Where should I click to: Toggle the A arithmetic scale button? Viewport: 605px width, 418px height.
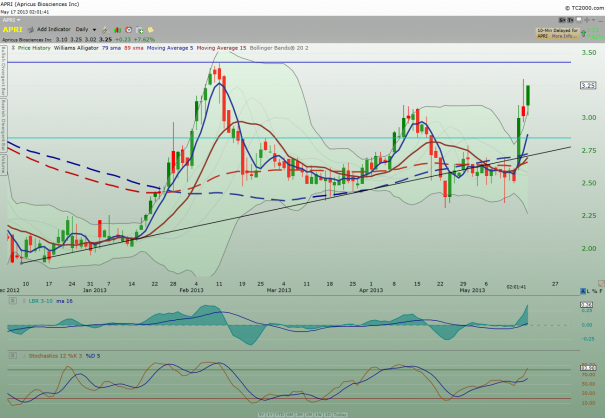point(583,291)
